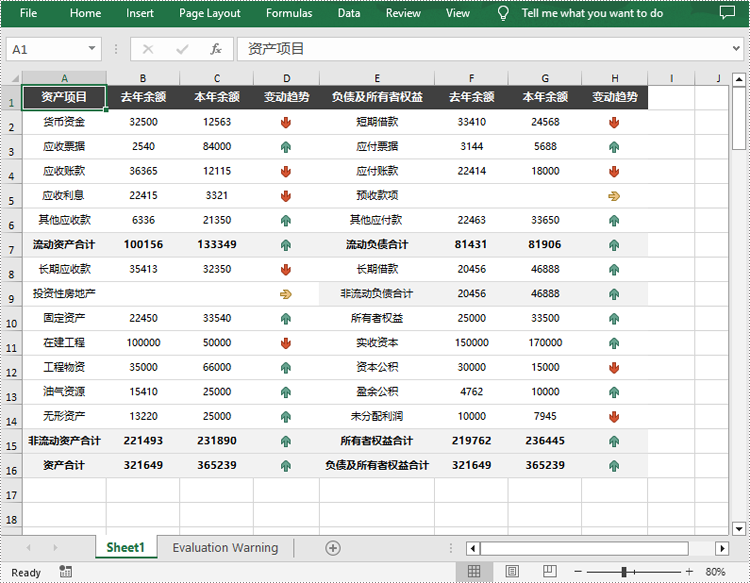Click the Select All corner triangle
The width and height of the screenshot is (750, 583).
coord(15,78)
